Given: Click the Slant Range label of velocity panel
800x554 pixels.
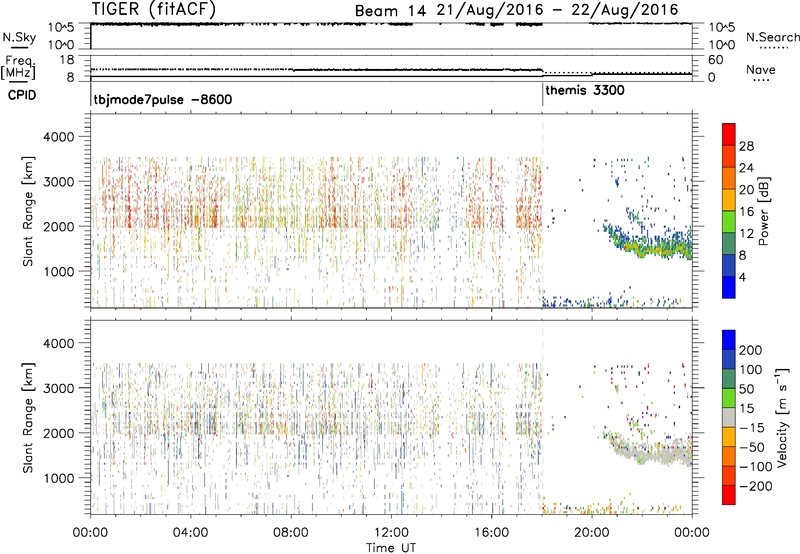Looking at the screenshot, I should click(x=28, y=418).
